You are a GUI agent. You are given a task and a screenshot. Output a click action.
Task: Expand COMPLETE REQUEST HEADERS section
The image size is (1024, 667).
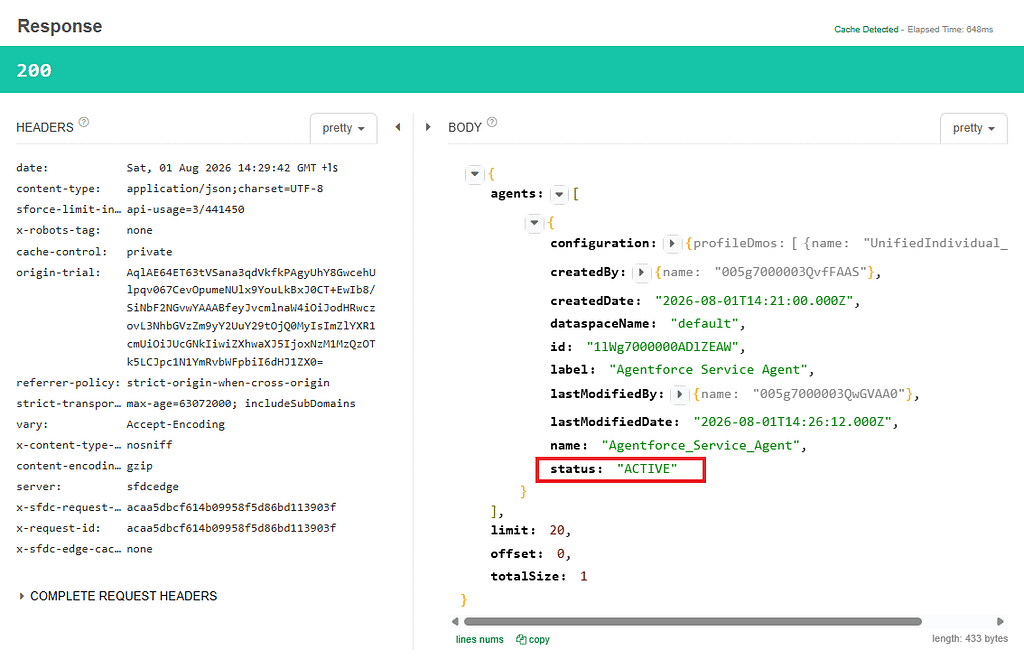point(118,596)
